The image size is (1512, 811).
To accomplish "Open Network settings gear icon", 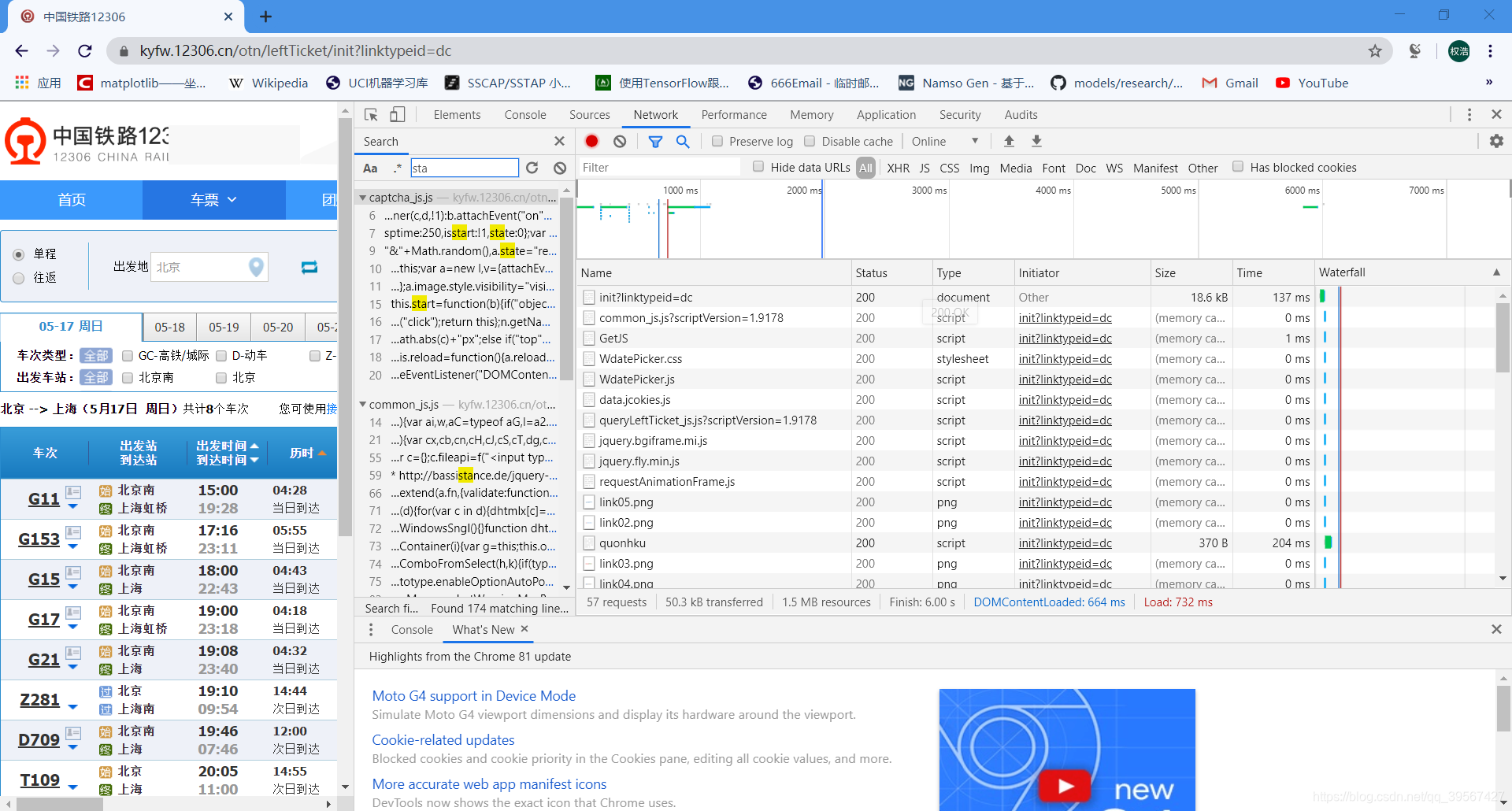I will tap(1496, 141).
